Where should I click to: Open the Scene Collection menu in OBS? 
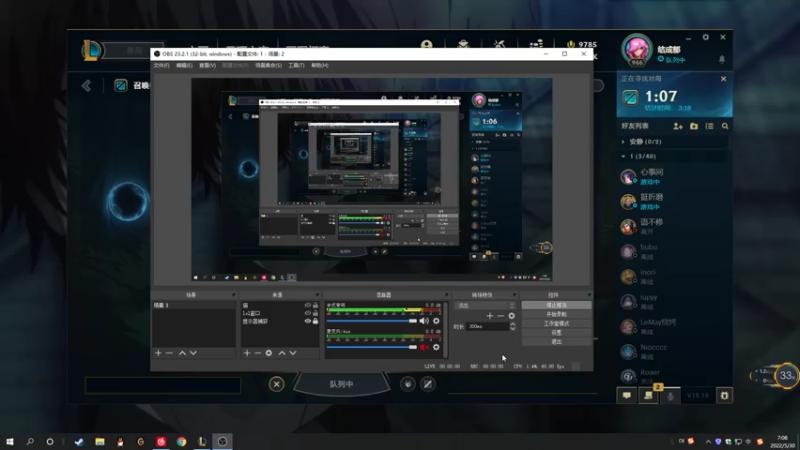(268, 65)
